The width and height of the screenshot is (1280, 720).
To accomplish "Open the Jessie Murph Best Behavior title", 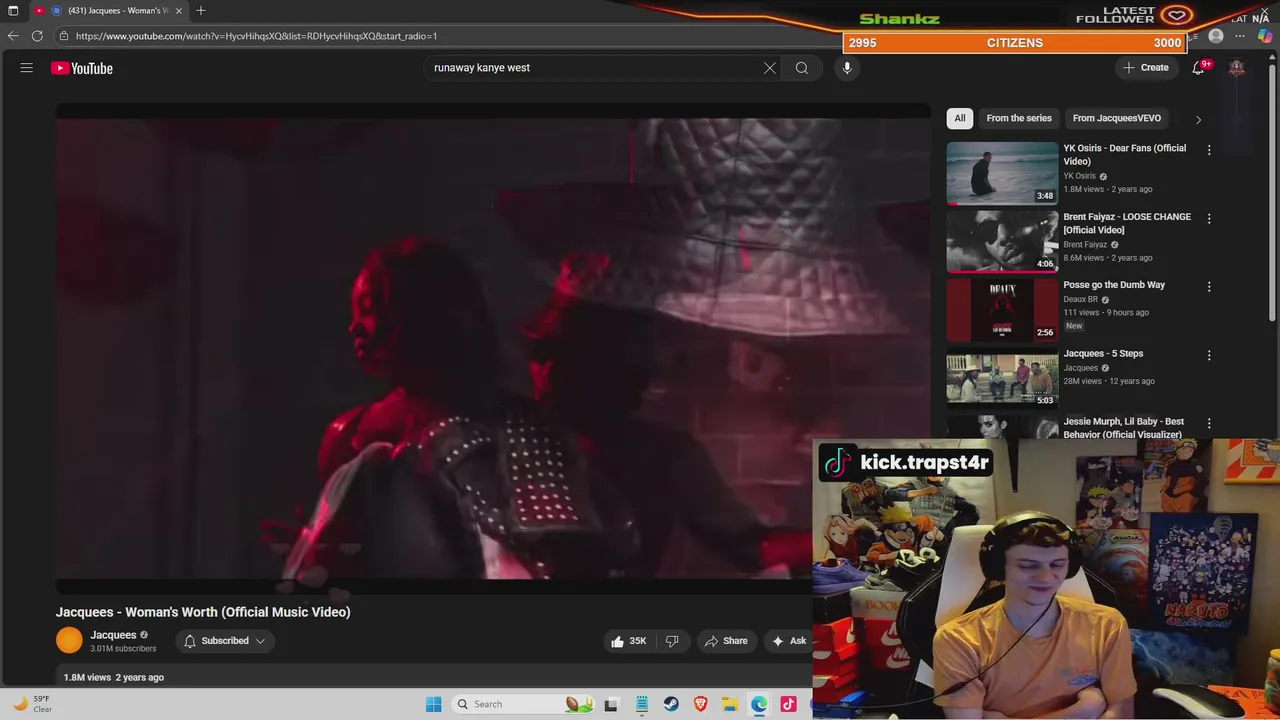I will (1124, 428).
